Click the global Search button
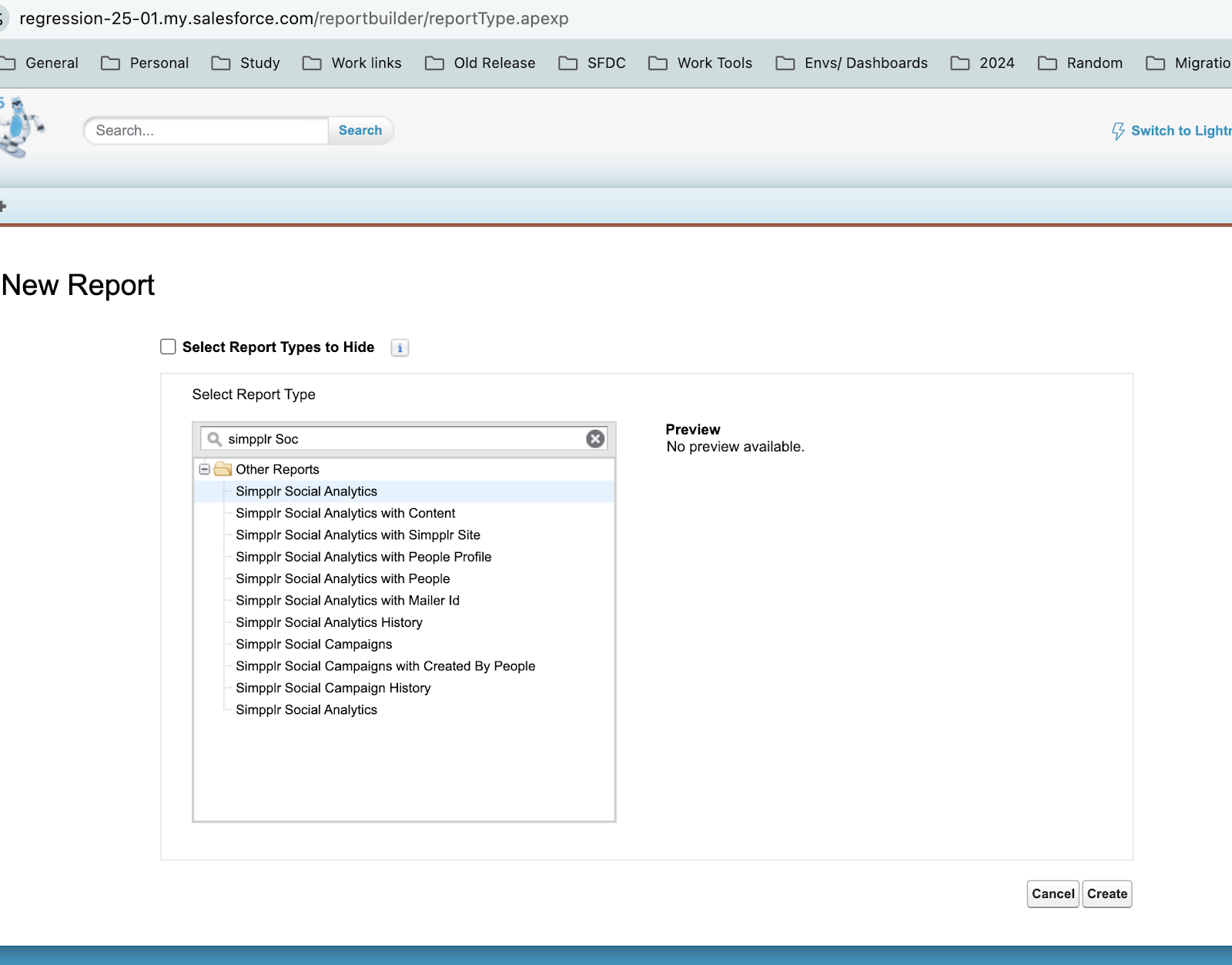The height and width of the screenshot is (965, 1232). pyautogui.click(x=360, y=131)
